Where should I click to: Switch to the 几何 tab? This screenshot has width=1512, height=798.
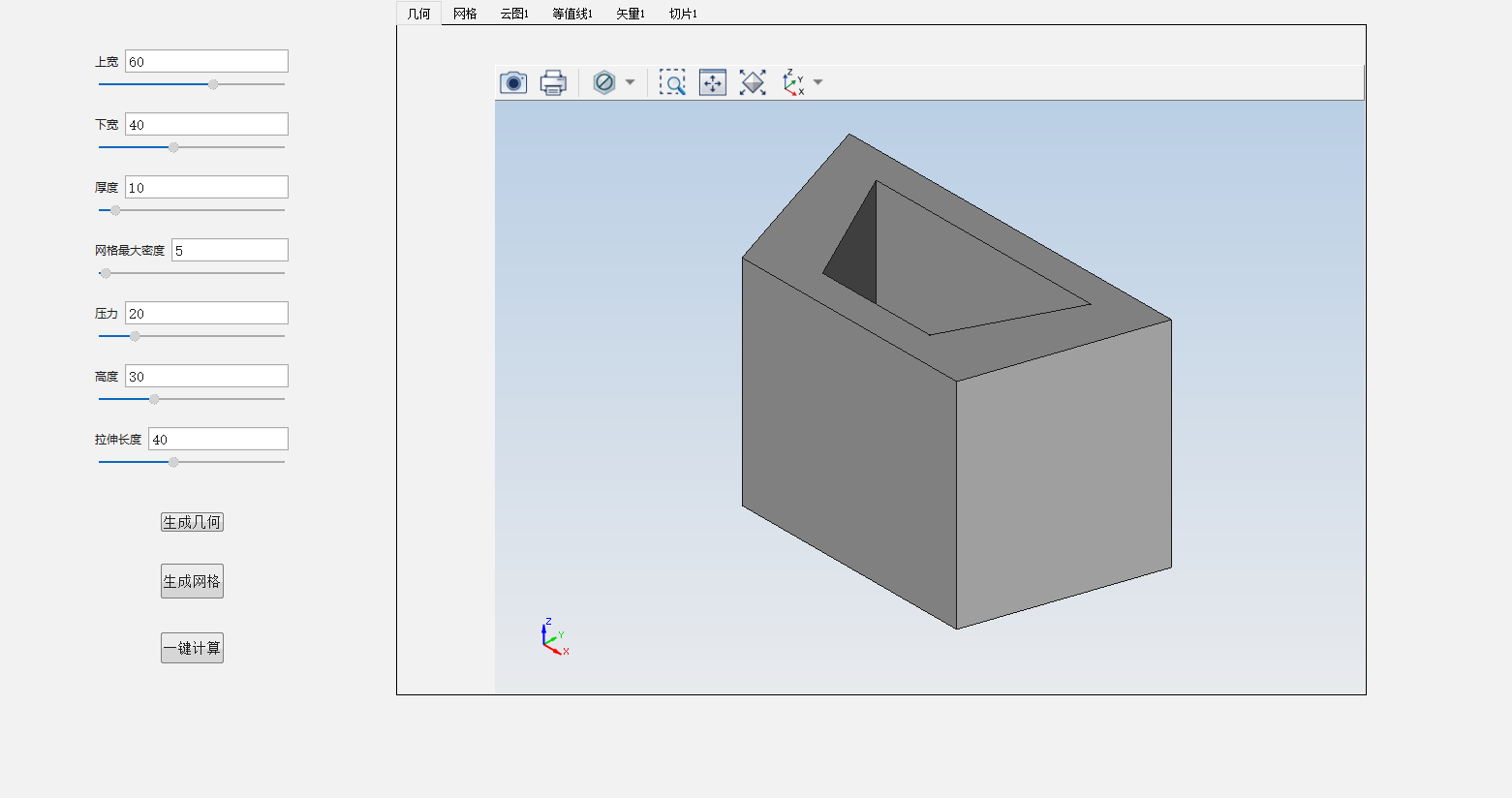[418, 14]
